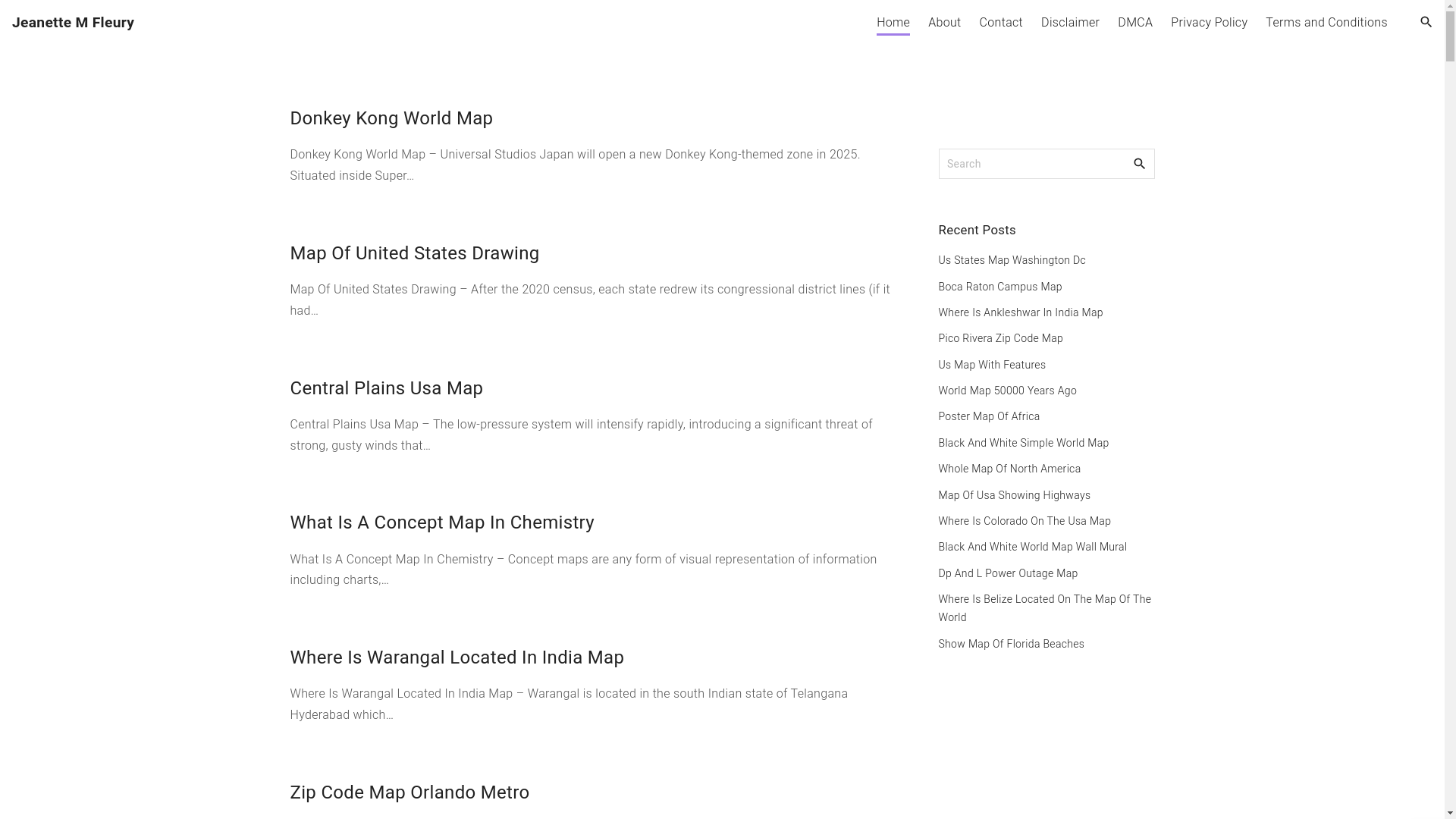Open World Map 50000 Years Ago link
The width and height of the screenshot is (1456, 819).
(1007, 391)
